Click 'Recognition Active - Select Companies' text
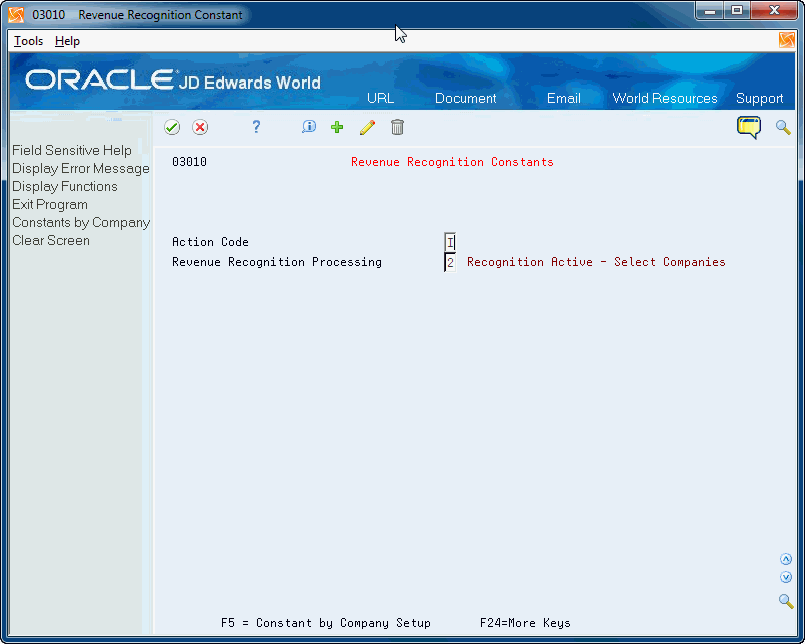This screenshot has height=644, width=805. pyautogui.click(x=596, y=262)
